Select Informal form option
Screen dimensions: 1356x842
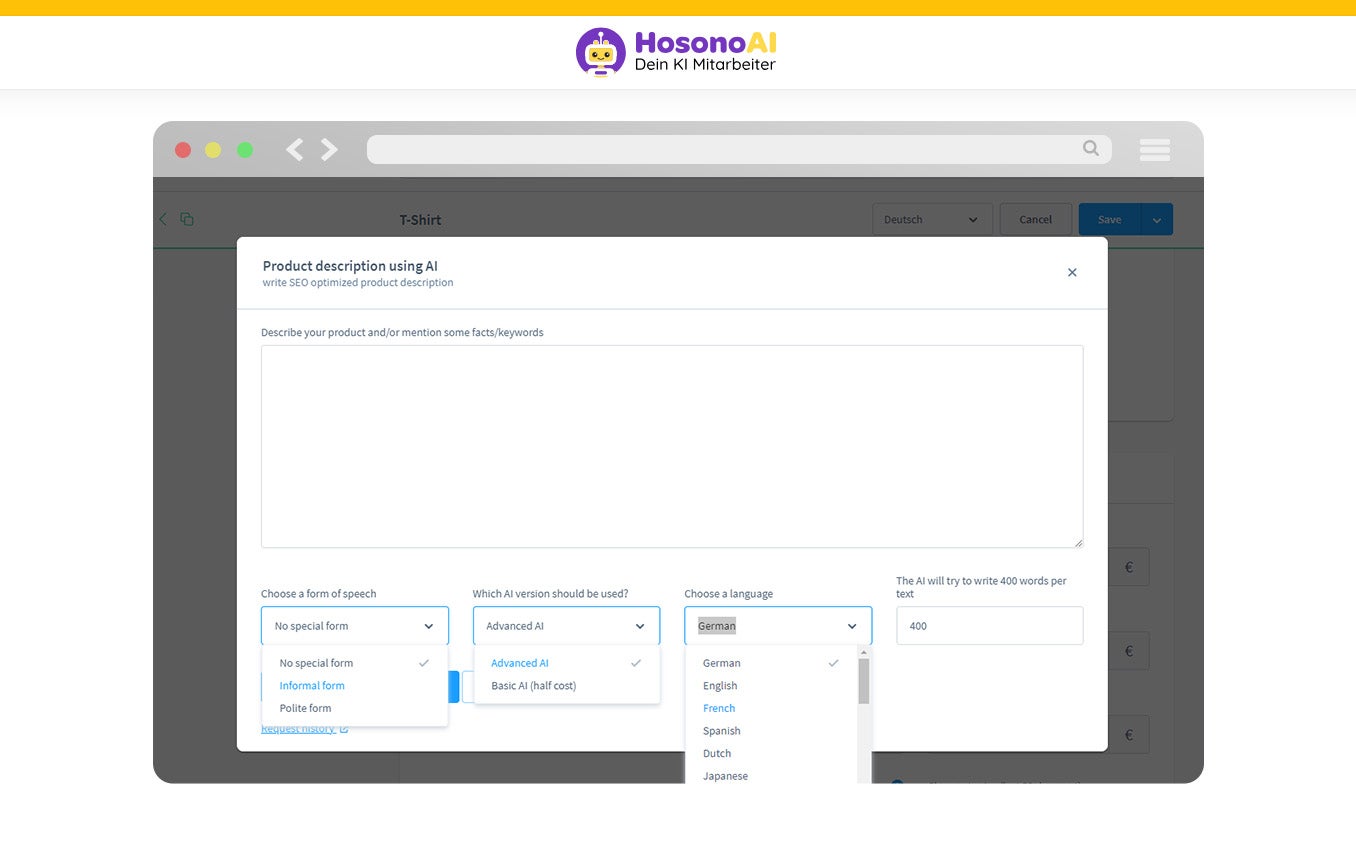(355, 686)
